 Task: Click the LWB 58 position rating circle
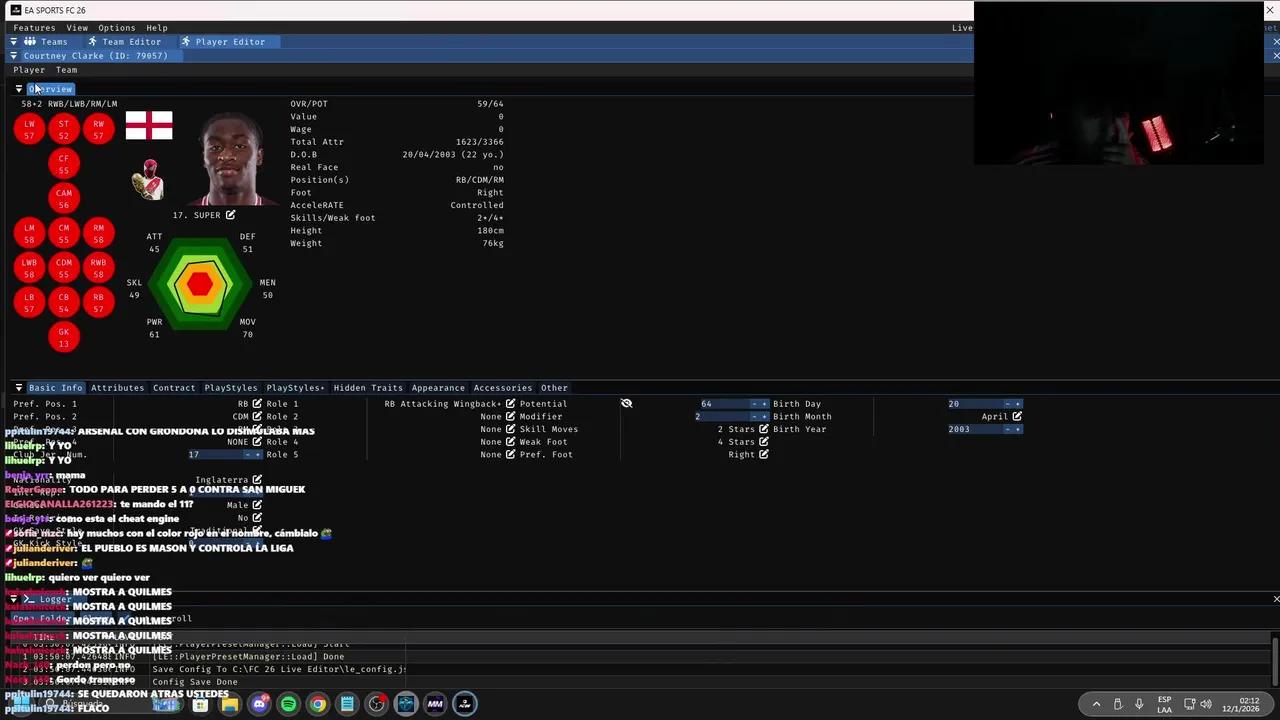(x=29, y=268)
